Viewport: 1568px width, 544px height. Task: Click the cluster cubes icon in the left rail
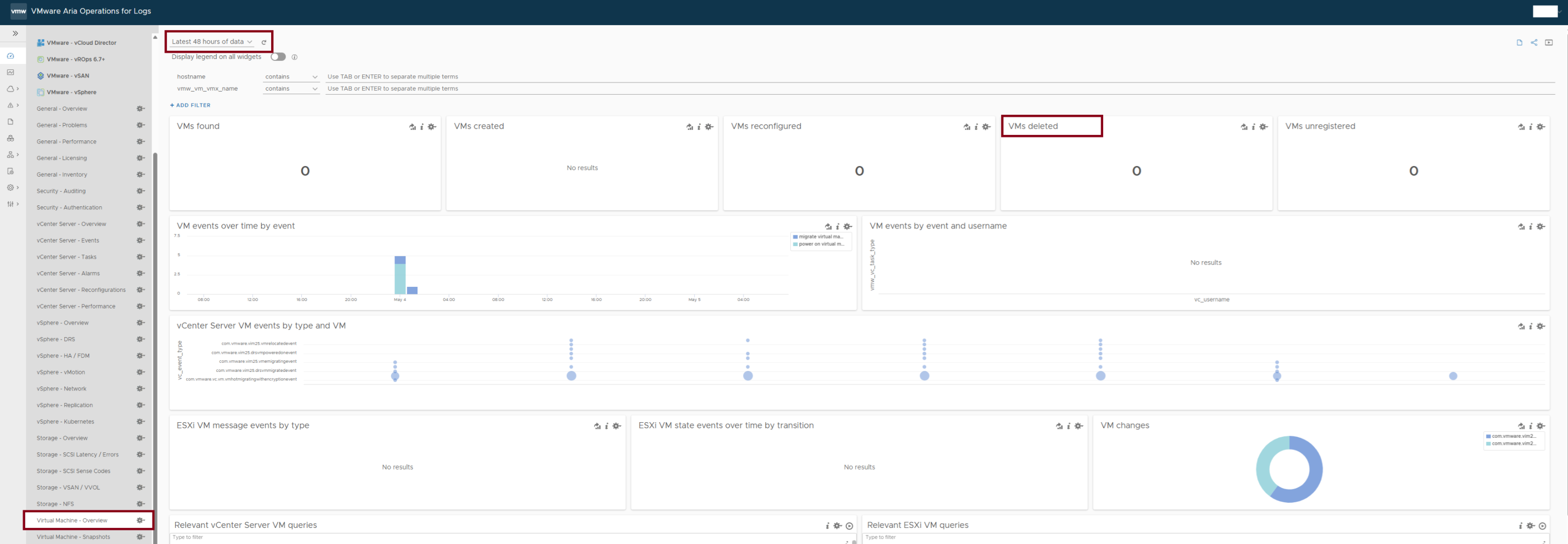click(x=11, y=138)
